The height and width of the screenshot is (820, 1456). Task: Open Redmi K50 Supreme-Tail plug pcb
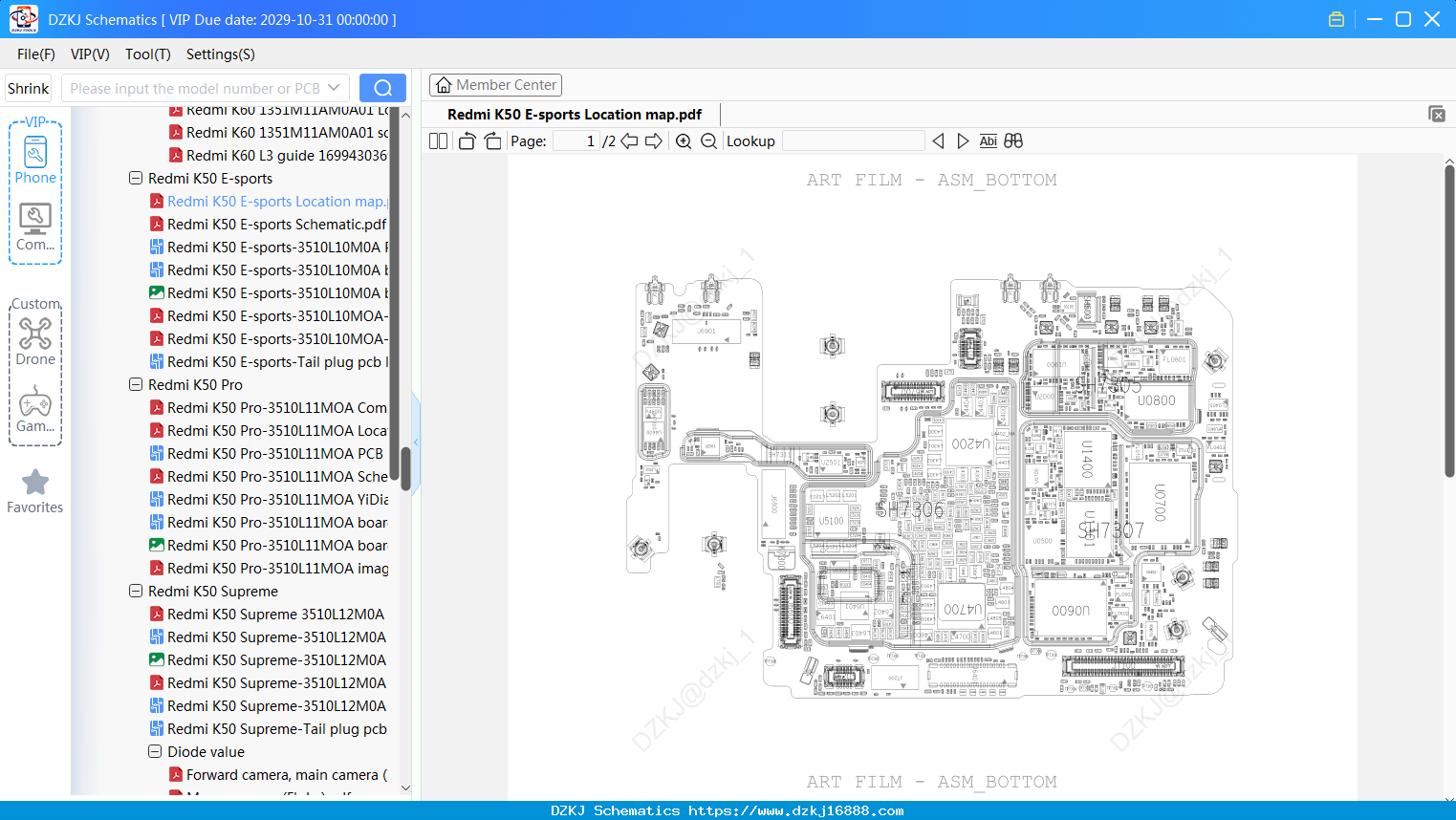tap(269, 729)
